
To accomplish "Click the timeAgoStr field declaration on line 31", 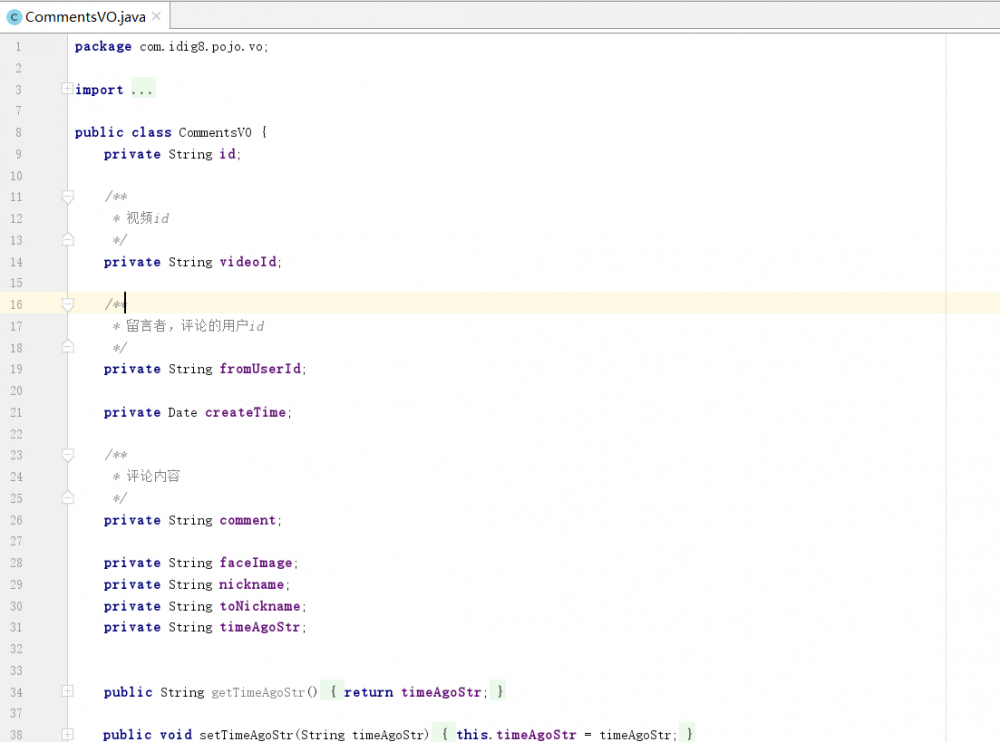I will coord(260,627).
